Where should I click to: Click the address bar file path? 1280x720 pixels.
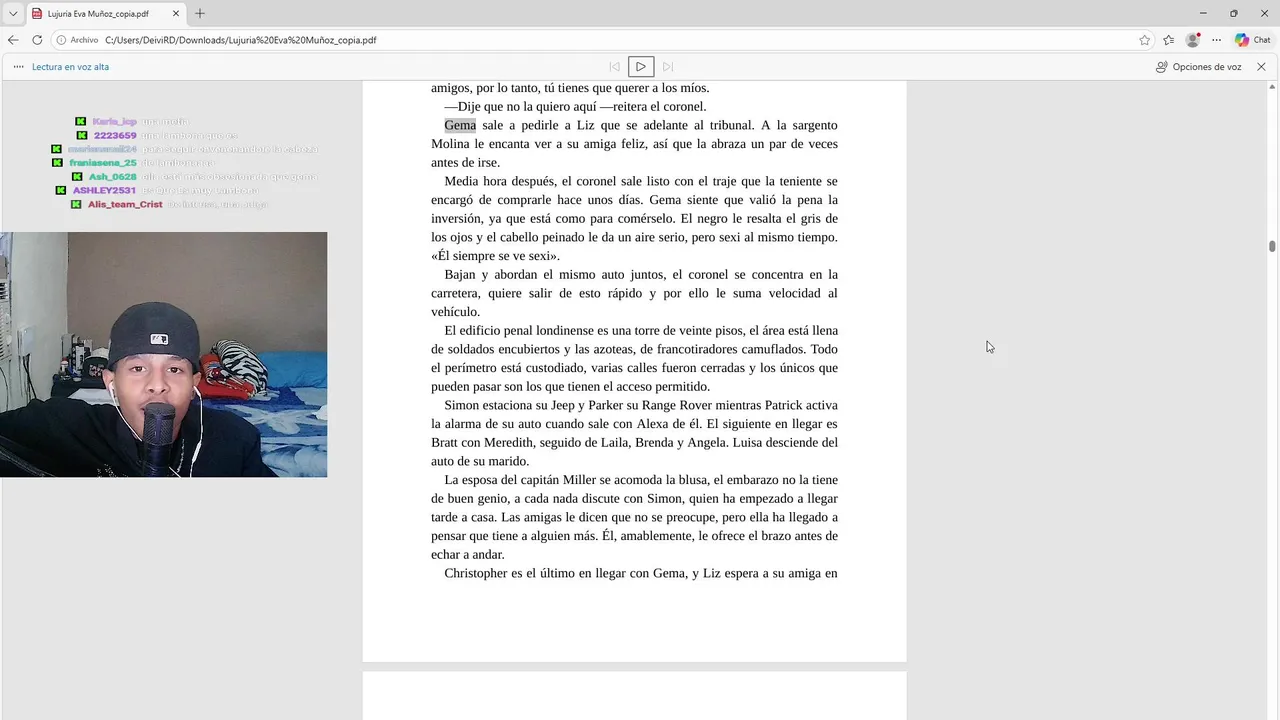241,40
